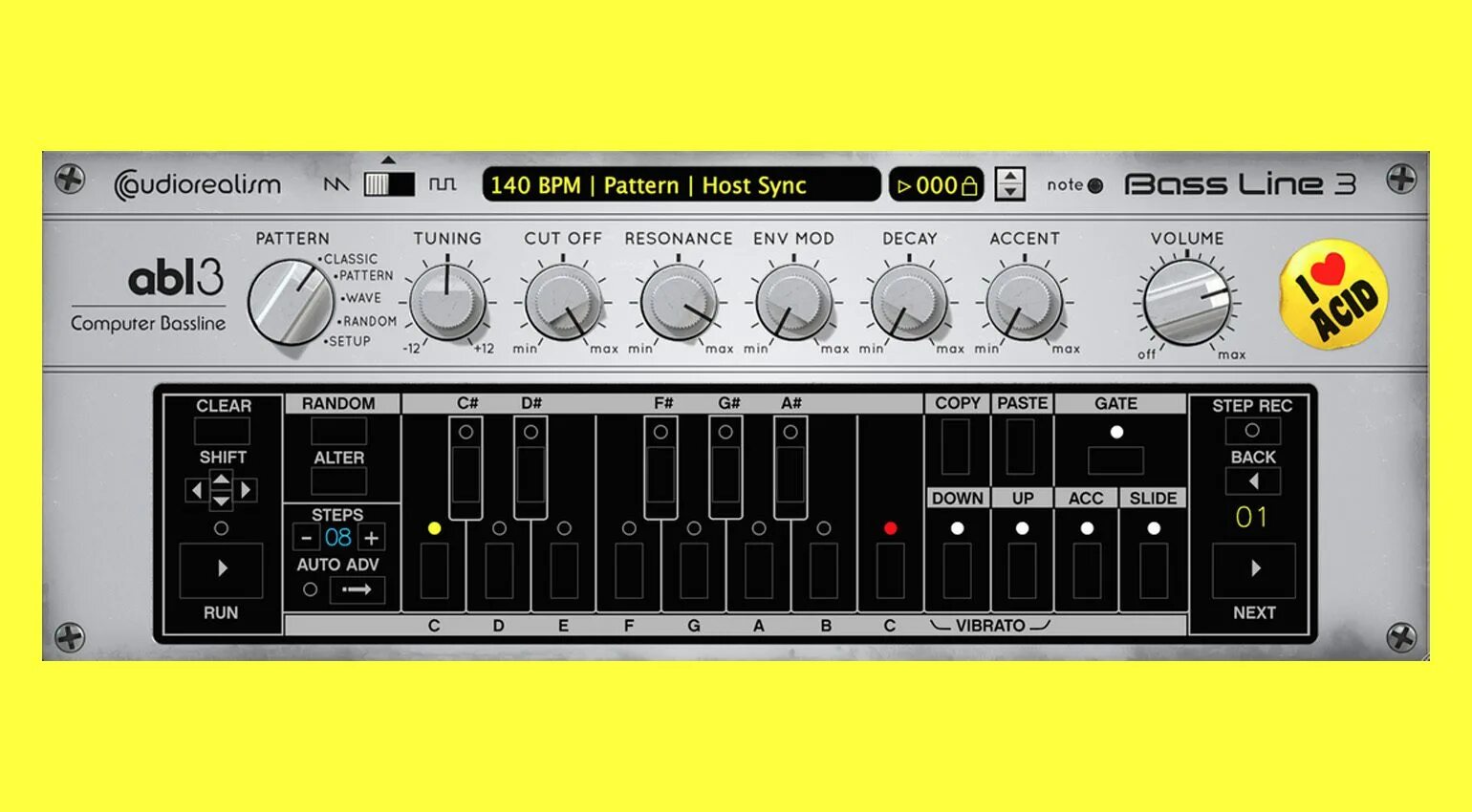Toggle the Up octave button
This screenshot has width=1472, height=812.
coord(1022,571)
